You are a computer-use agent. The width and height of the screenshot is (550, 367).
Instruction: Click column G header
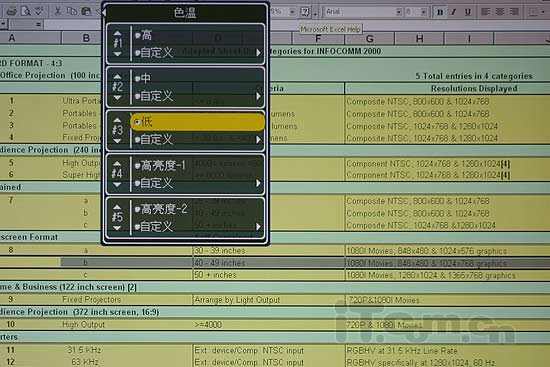[370, 38]
